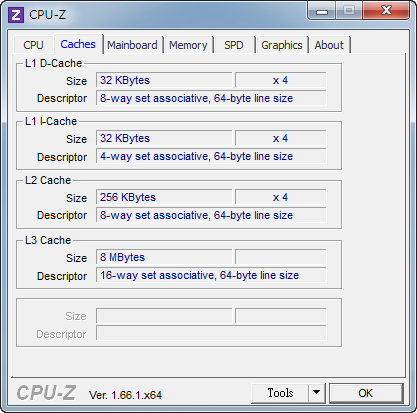
Task: Click the empty L3 Cache count field
Action: tap(280, 257)
